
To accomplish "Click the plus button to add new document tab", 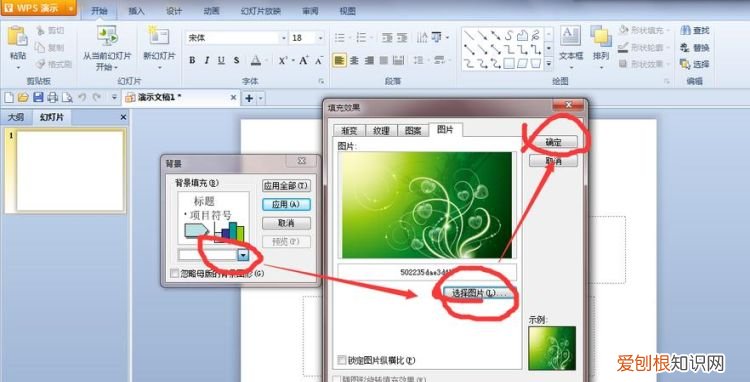I will point(249,98).
